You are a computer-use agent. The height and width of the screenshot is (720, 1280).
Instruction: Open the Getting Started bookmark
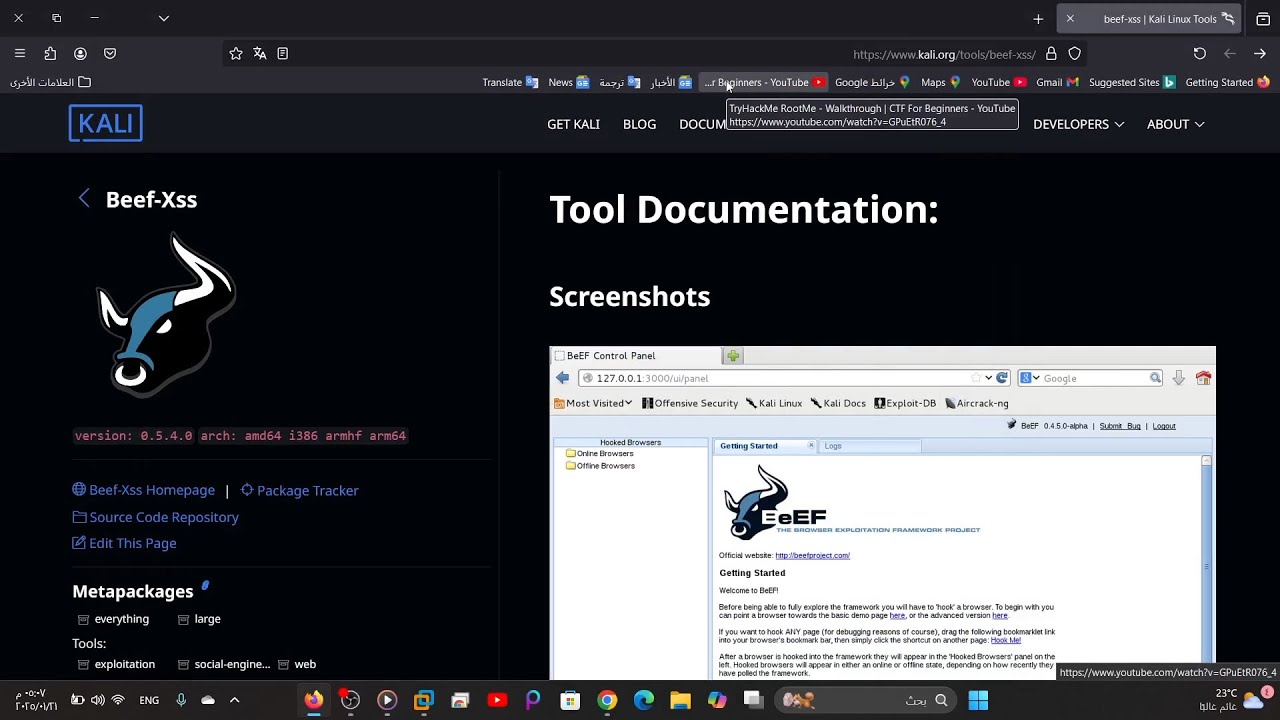pos(1227,82)
